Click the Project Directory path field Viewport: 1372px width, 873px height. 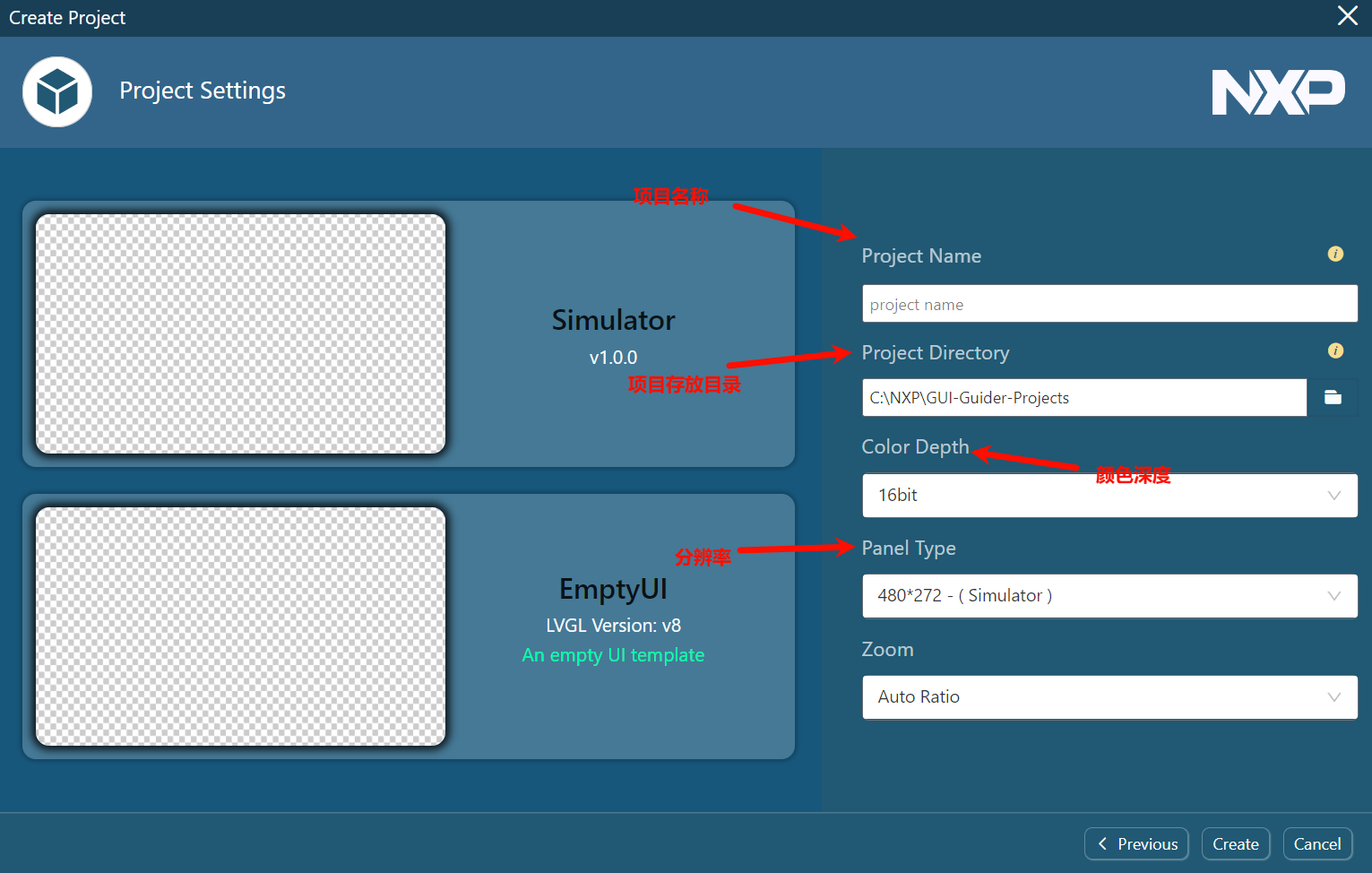pyautogui.click(x=1083, y=398)
